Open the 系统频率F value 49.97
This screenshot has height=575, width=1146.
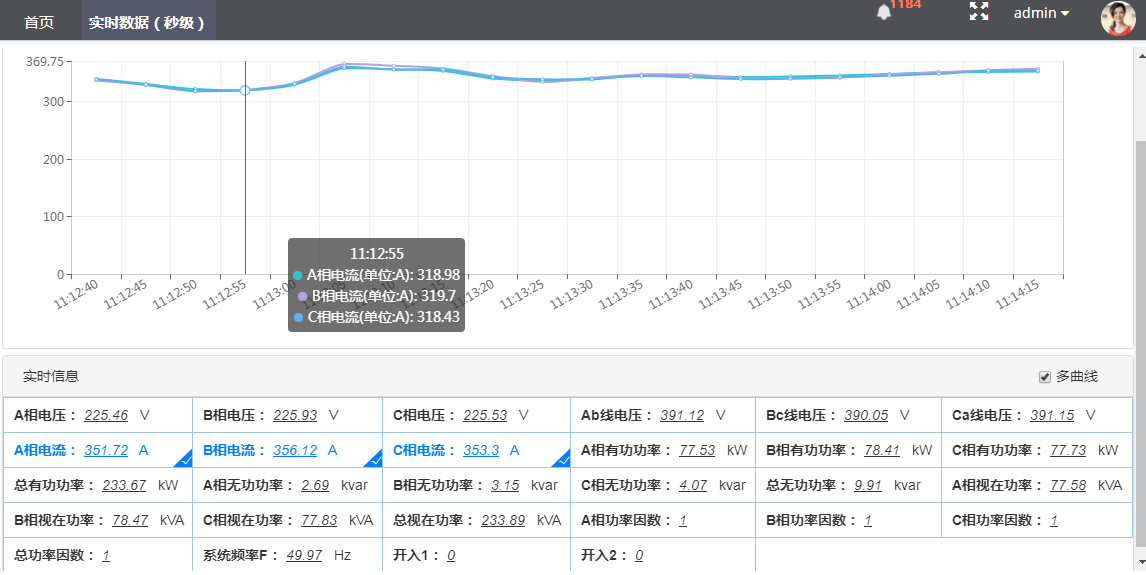tap(304, 555)
